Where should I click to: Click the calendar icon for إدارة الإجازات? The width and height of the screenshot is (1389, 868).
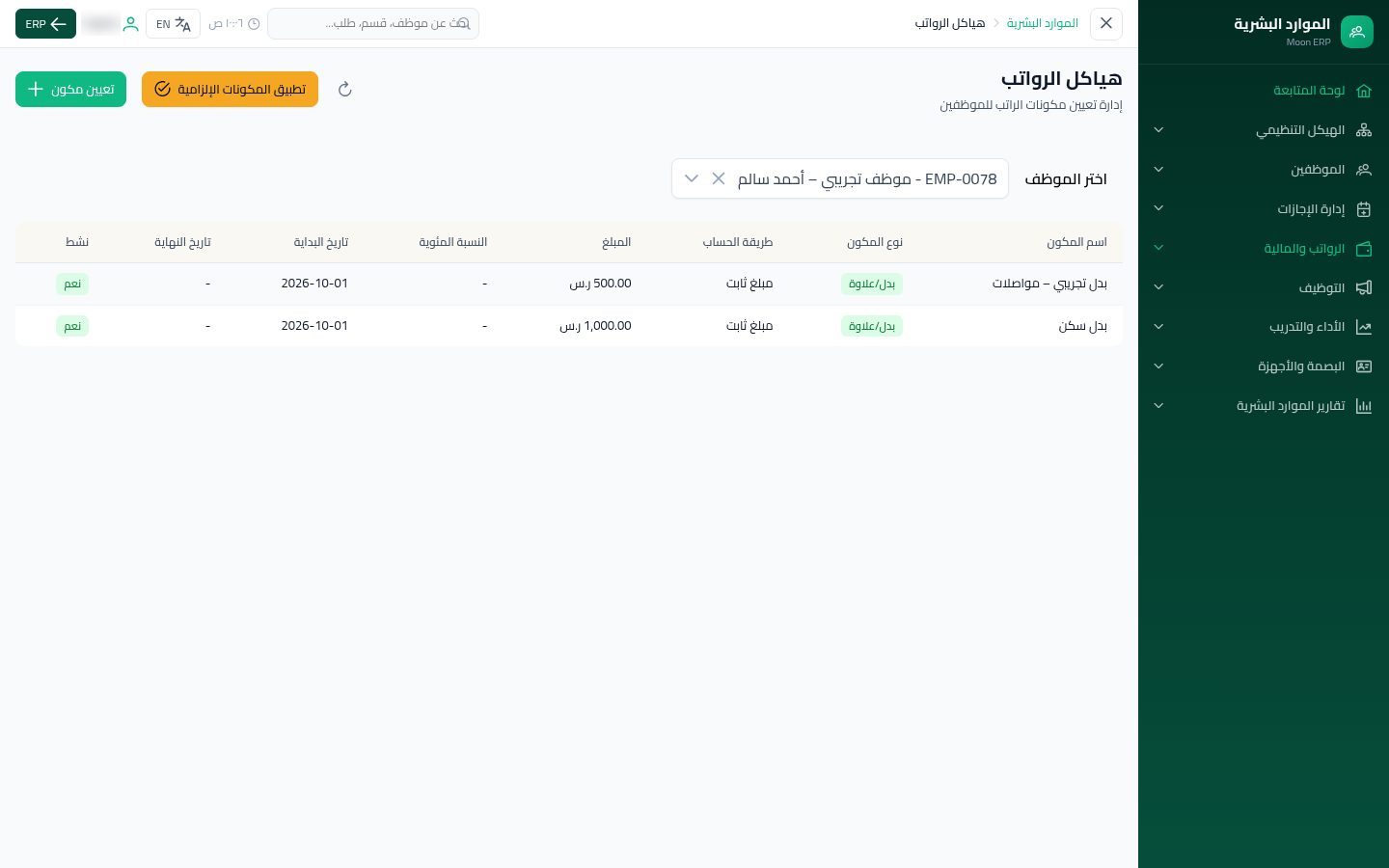pos(1364,209)
